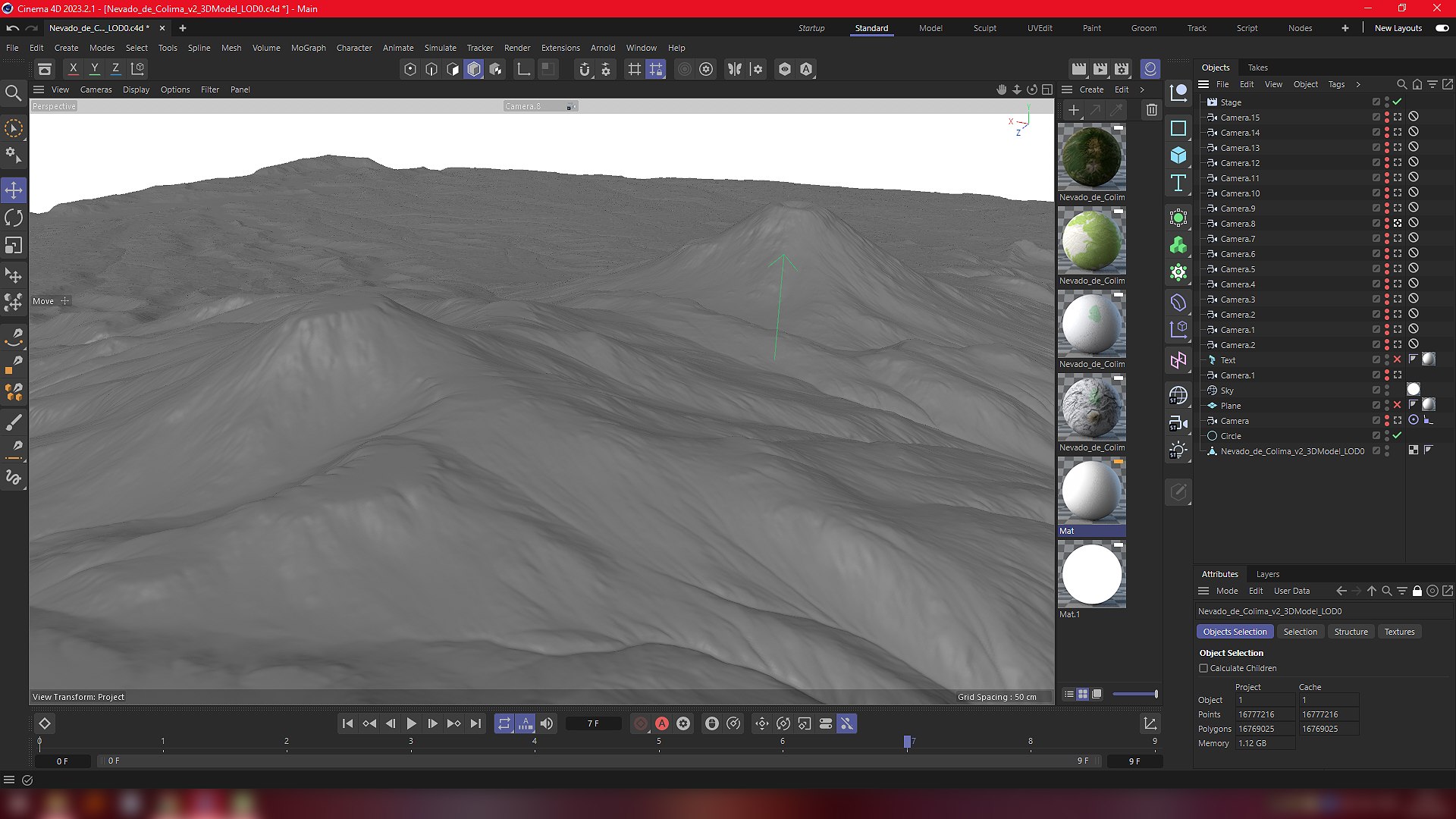Open the viewport Display menu

coord(136,89)
